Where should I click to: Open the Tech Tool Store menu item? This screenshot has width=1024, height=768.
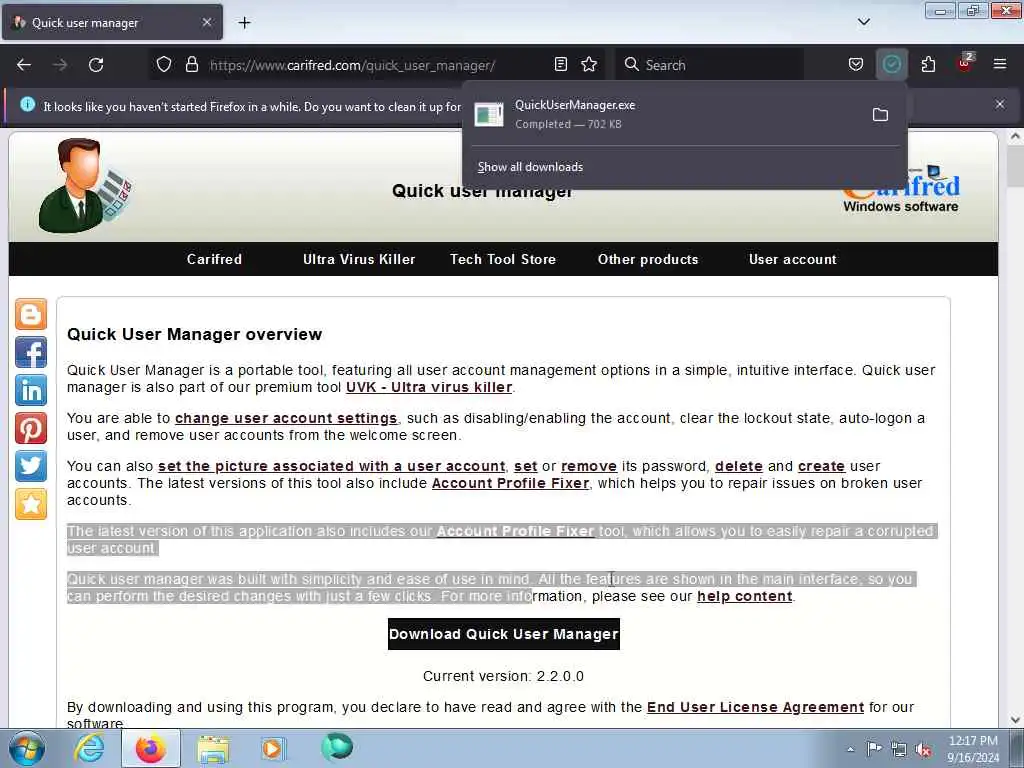pyautogui.click(x=503, y=259)
